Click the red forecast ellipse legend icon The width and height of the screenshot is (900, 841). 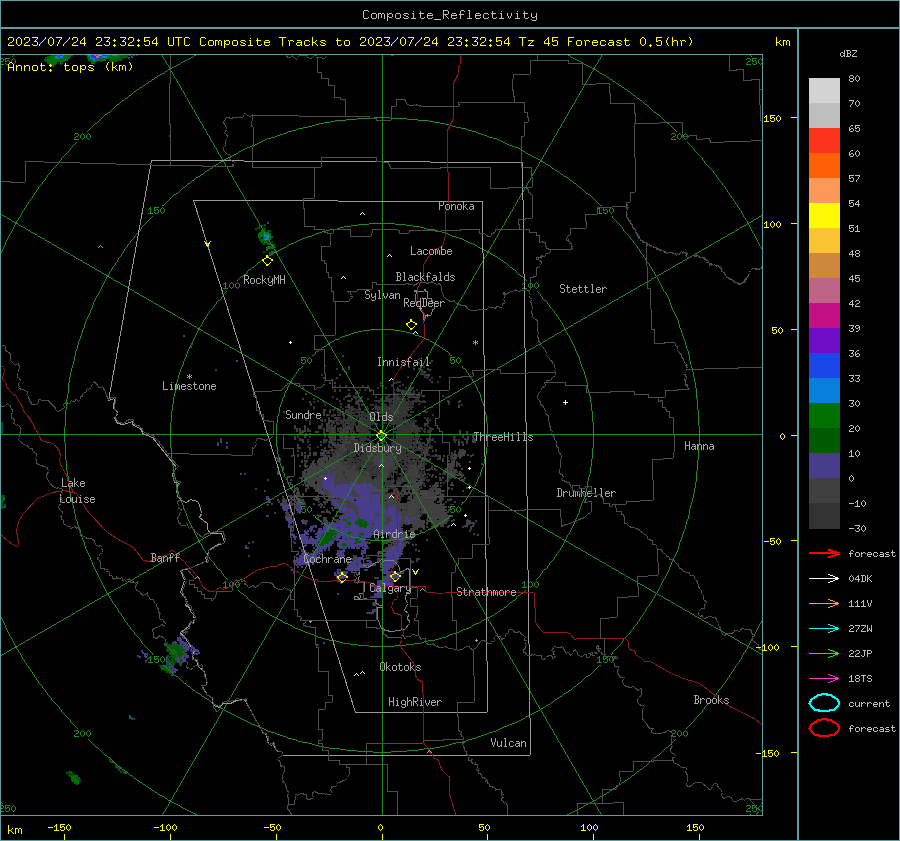click(824, 728)
